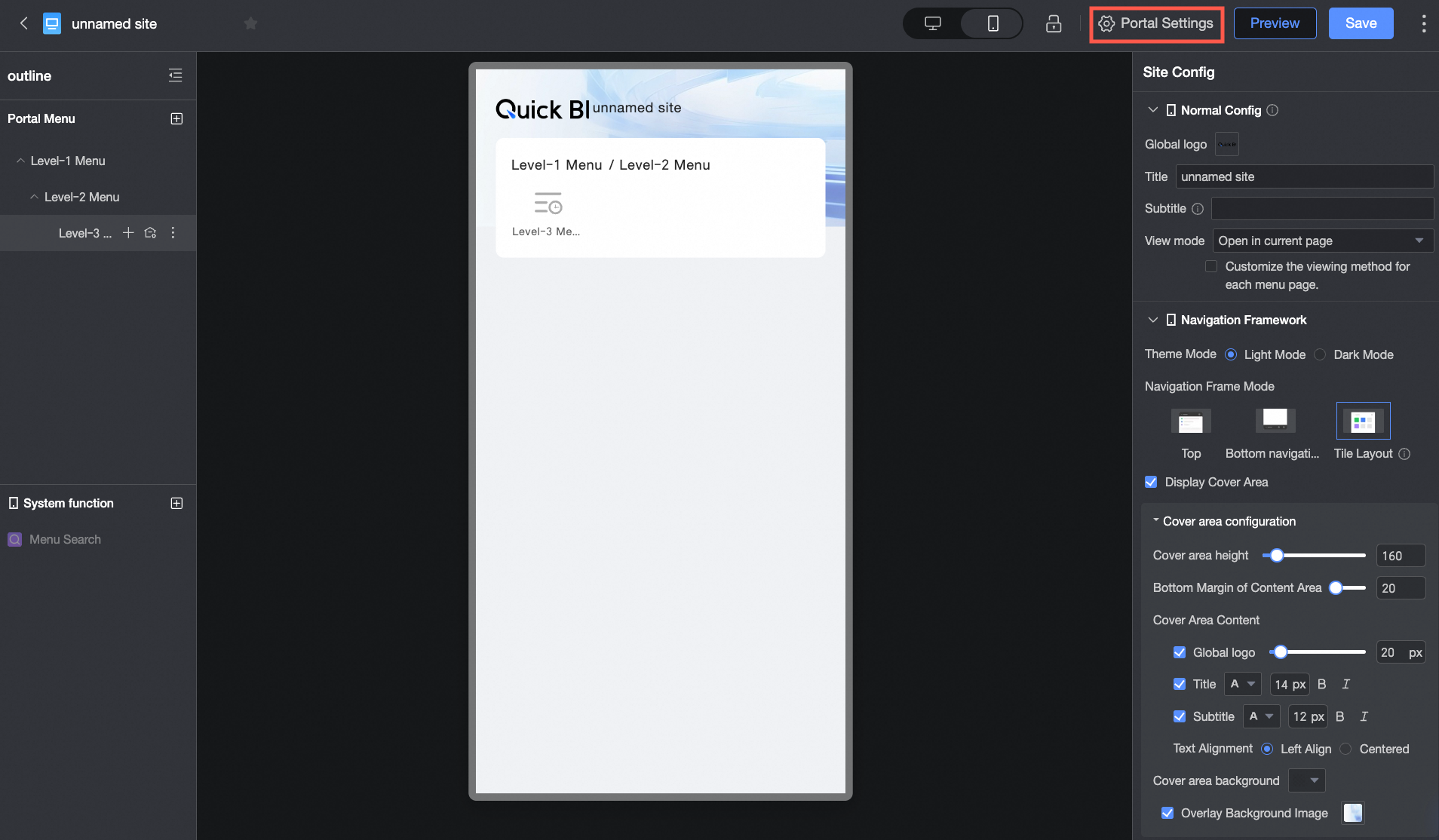
Task: Open Portal Settings
Action: (x=1156, y=23)
